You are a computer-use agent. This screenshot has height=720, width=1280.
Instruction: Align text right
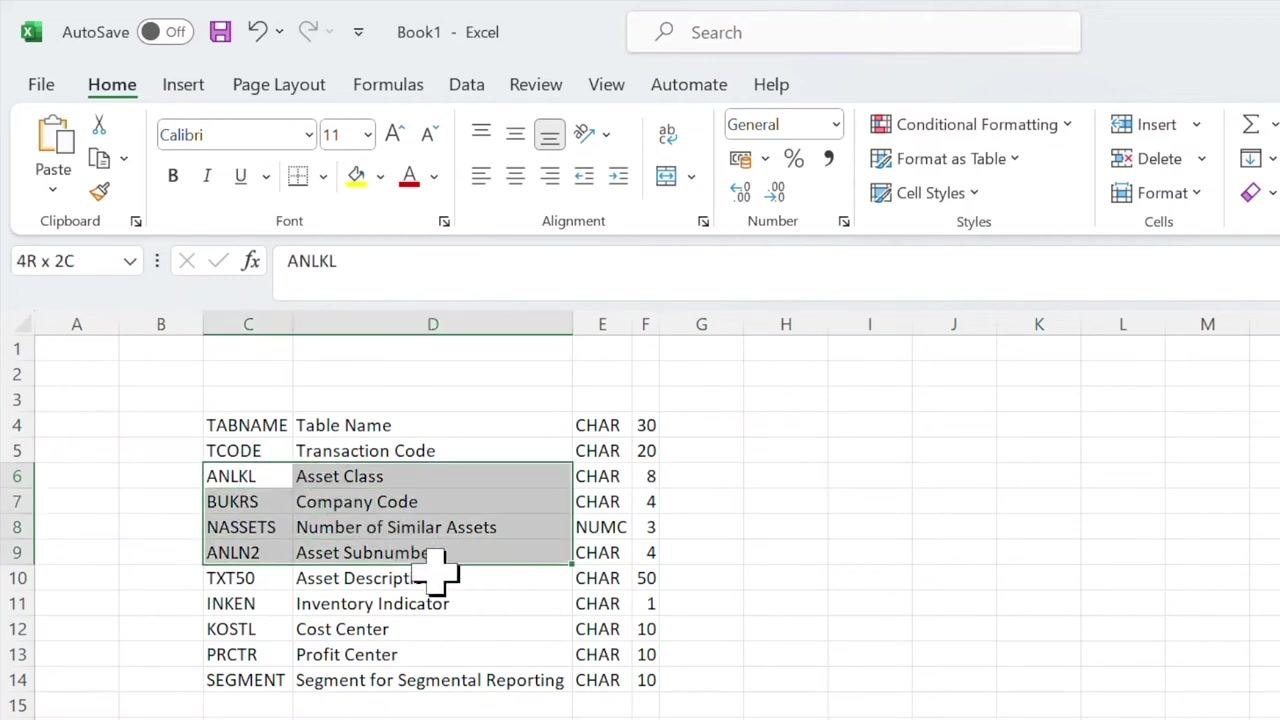(549, 176)
